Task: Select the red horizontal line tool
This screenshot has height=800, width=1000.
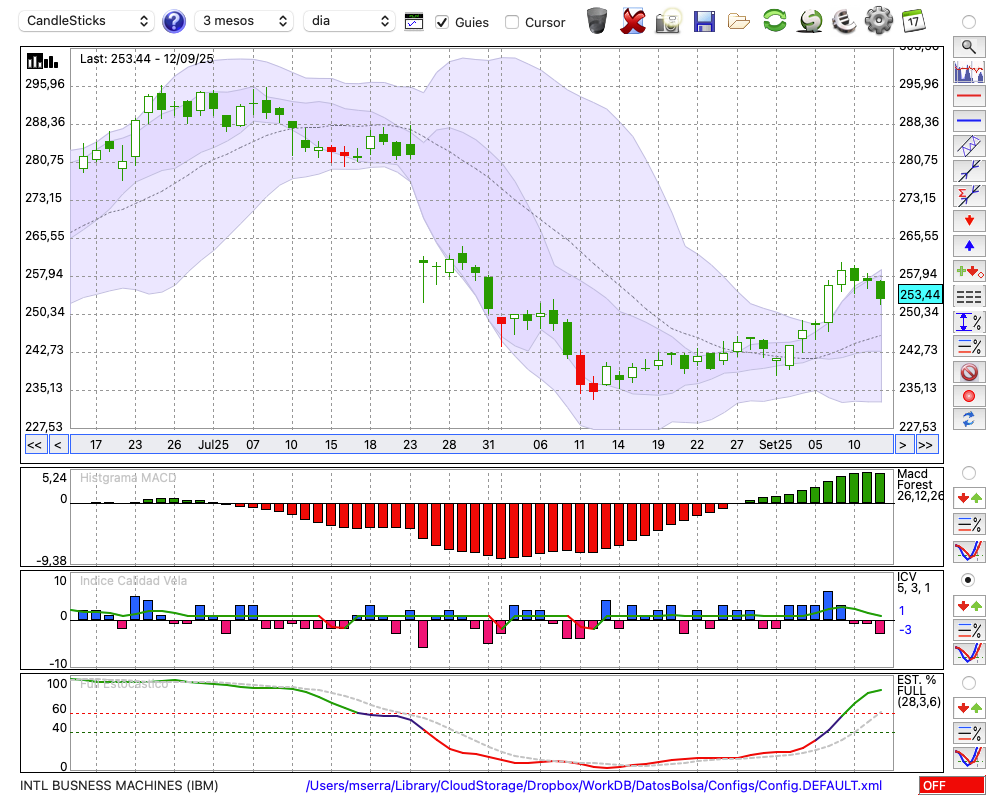Action: 969,96
